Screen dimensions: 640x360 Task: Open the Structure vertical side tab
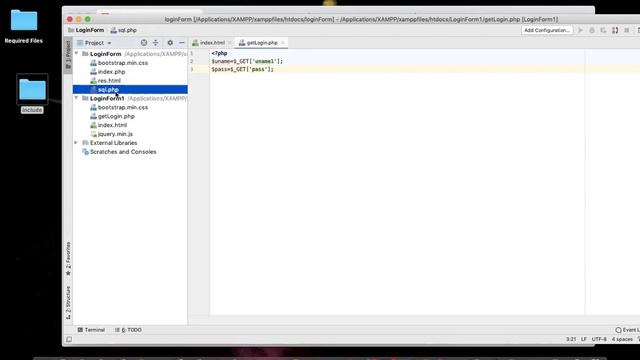[68, 302]
